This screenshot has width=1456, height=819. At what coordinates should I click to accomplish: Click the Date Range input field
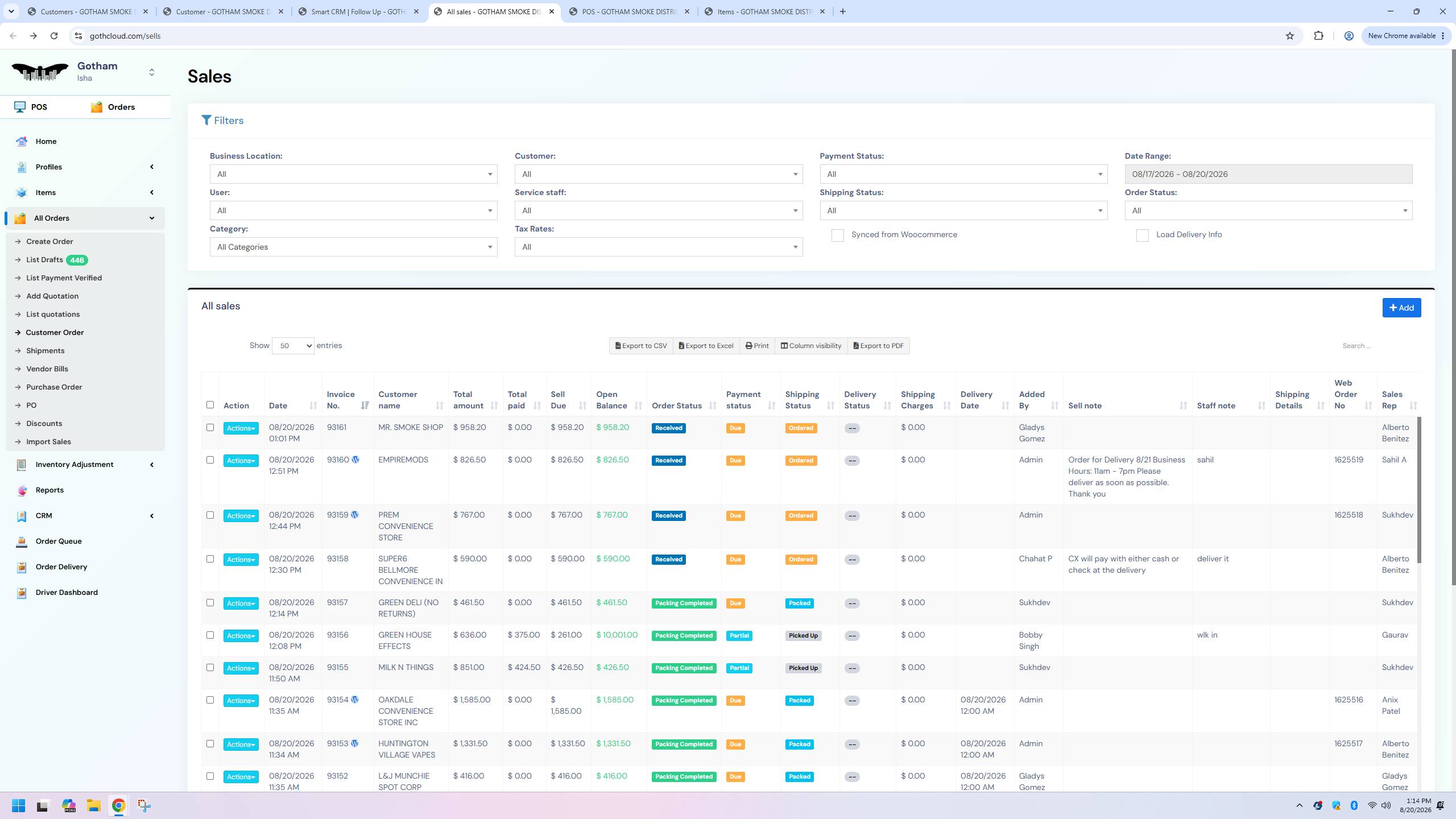[1268, 174]
